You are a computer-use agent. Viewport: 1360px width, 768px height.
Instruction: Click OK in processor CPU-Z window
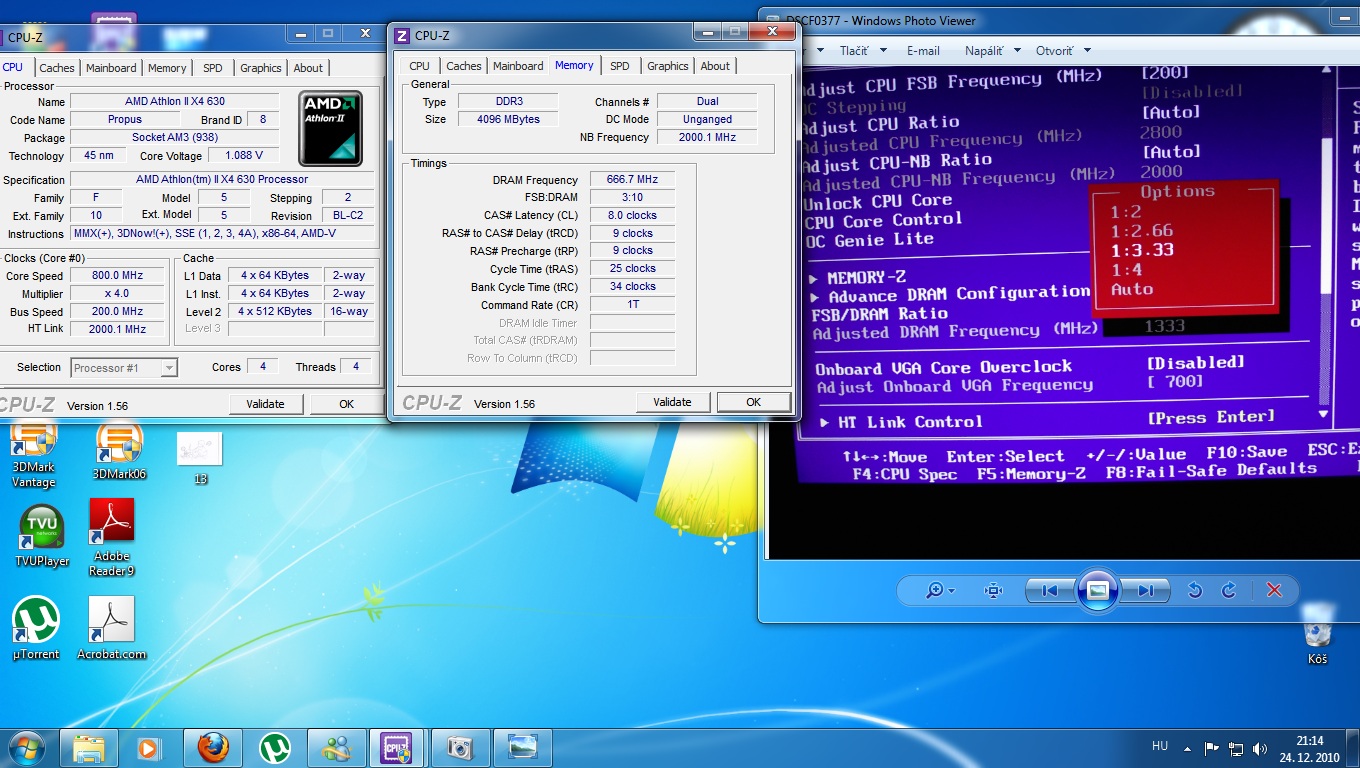coord(346,404)
